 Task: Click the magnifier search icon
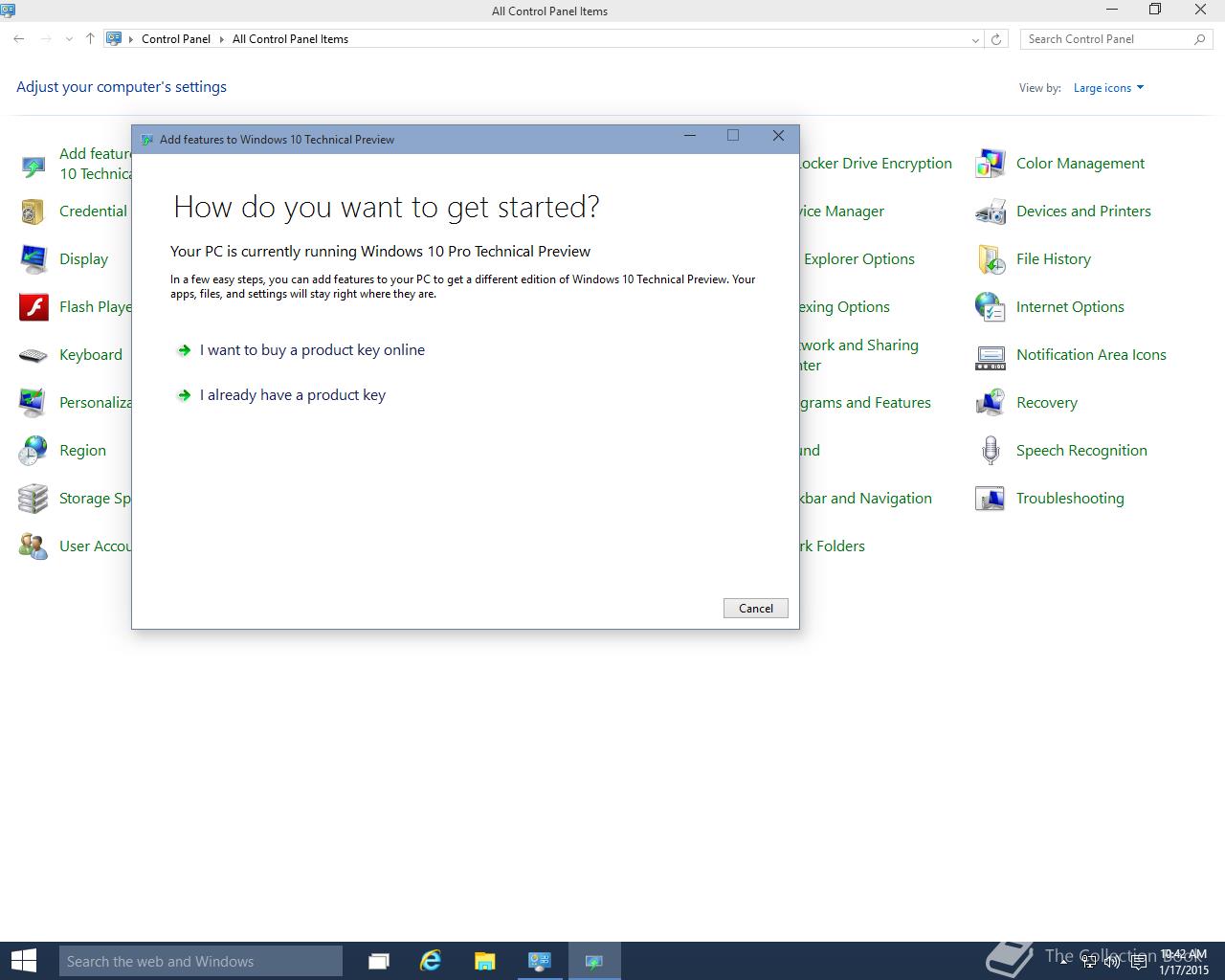[1199, 39]
